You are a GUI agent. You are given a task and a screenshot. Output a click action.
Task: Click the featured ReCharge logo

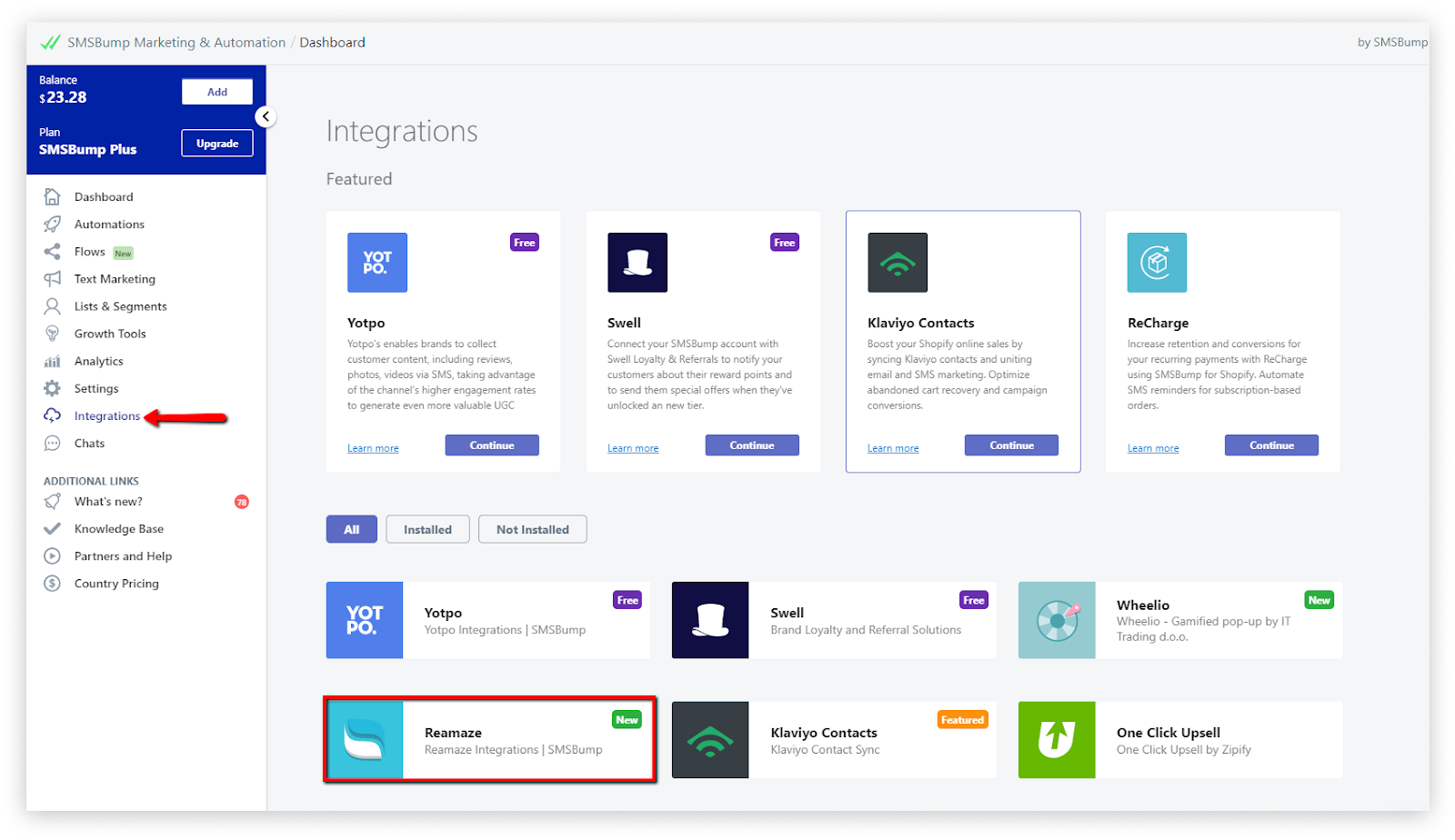1157,262
